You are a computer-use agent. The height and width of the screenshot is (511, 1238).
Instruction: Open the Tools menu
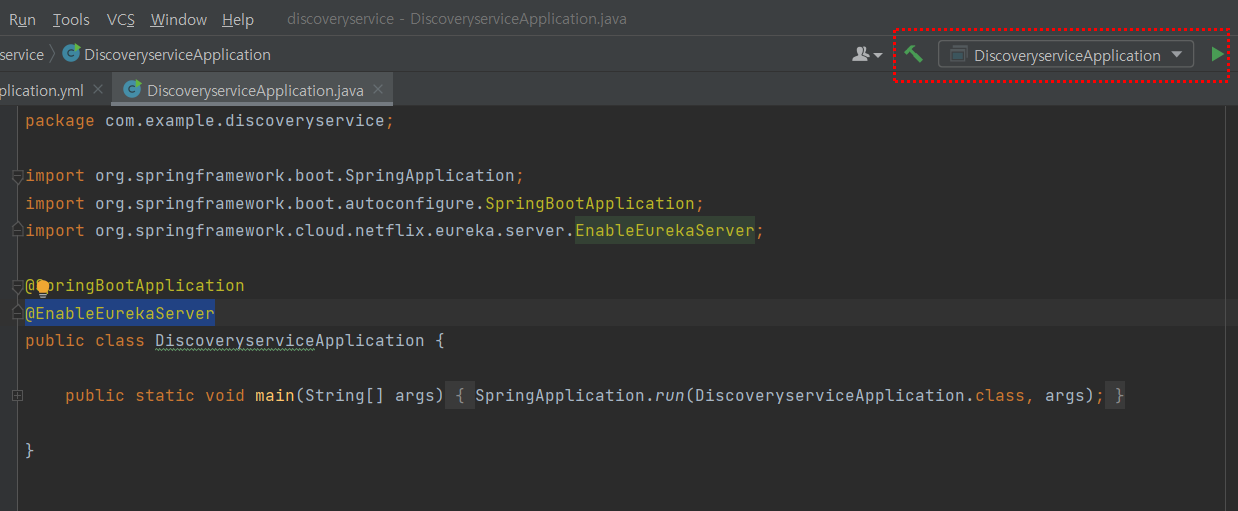coord(71,19)
